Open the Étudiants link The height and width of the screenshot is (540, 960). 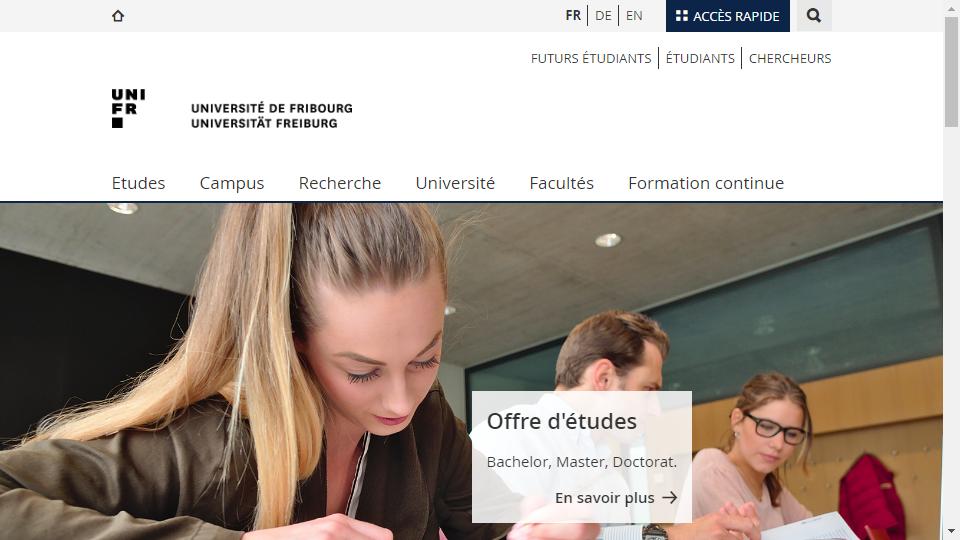(x=700, y=58)
